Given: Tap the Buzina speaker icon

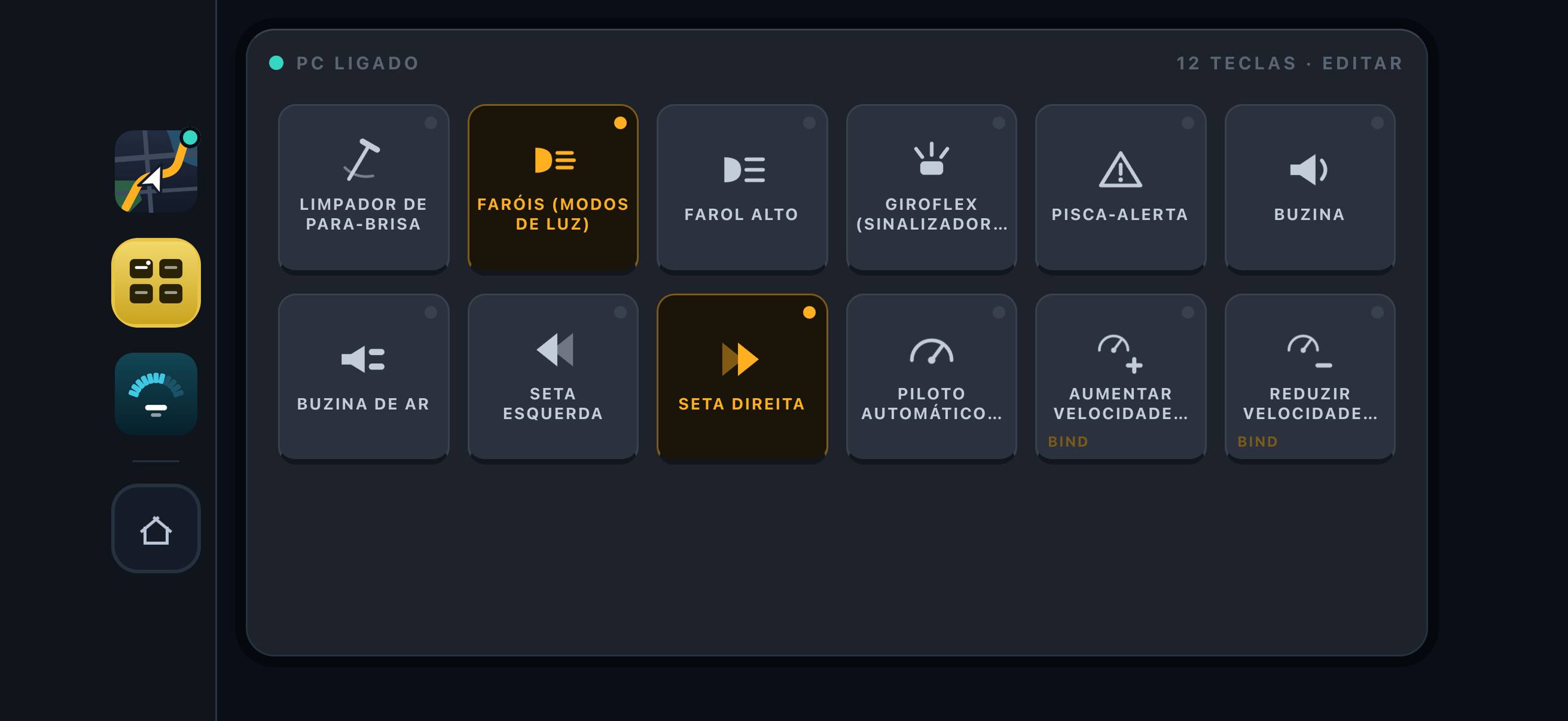Looking at the screenshot, I should pyautogui.click(x=1309, y=170).
